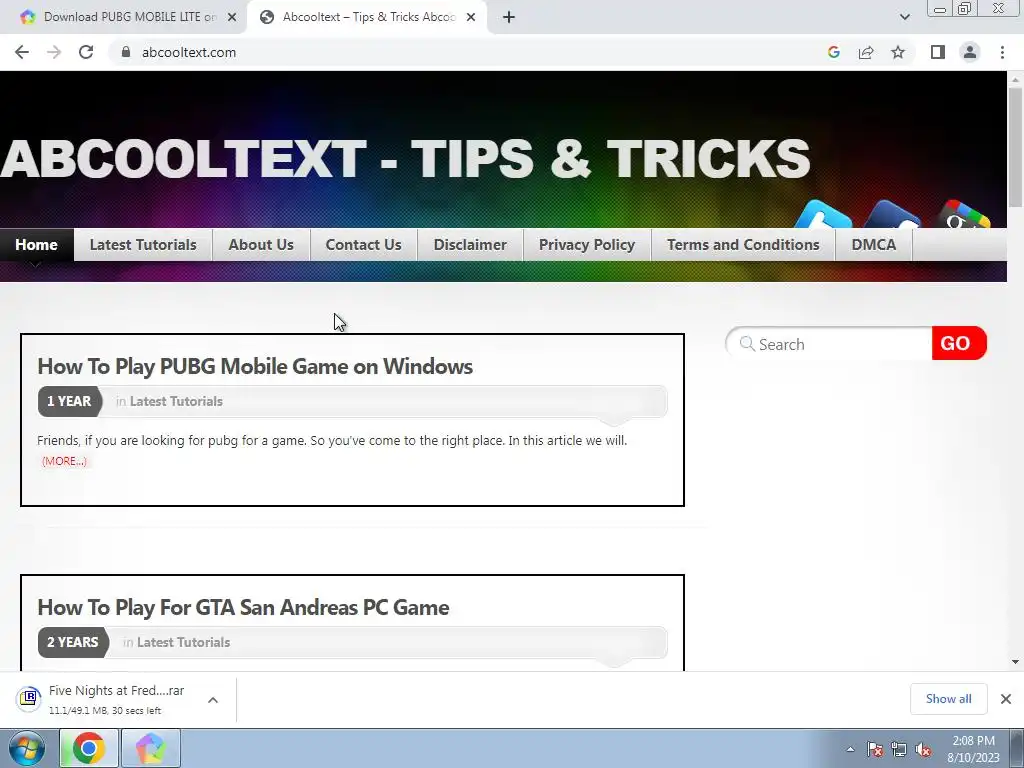Open the DMCA page
Screen dimensions: 1024x768
[x=874, y=245]
